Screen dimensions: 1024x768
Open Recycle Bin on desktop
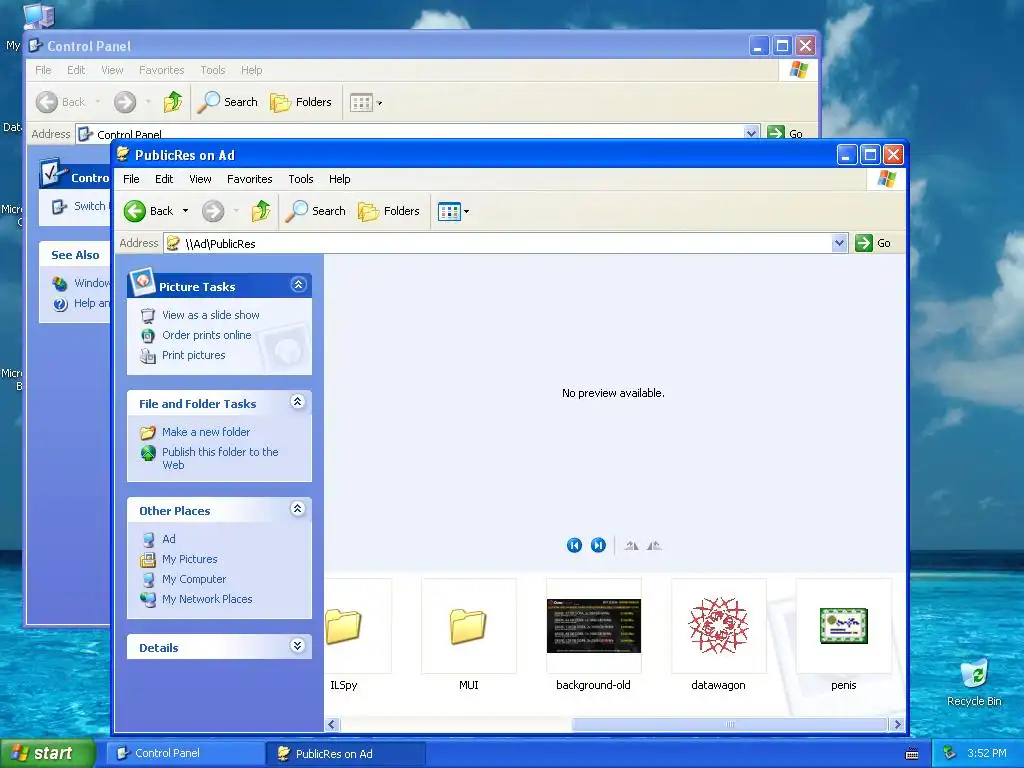coord(974,682)
